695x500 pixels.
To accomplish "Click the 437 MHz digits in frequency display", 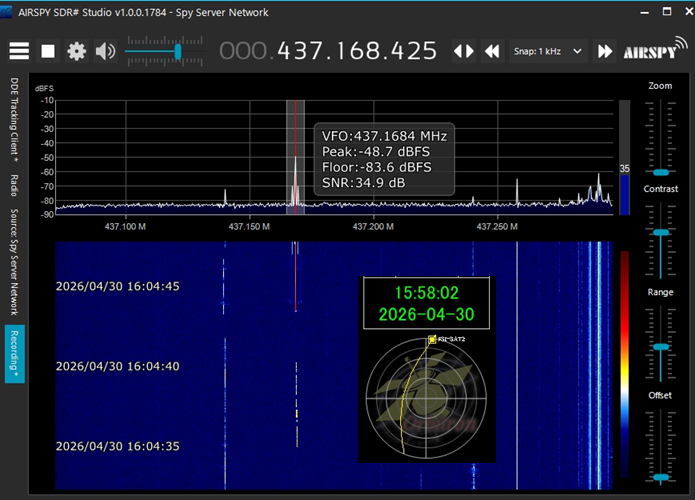I will (x=299, y=51).
